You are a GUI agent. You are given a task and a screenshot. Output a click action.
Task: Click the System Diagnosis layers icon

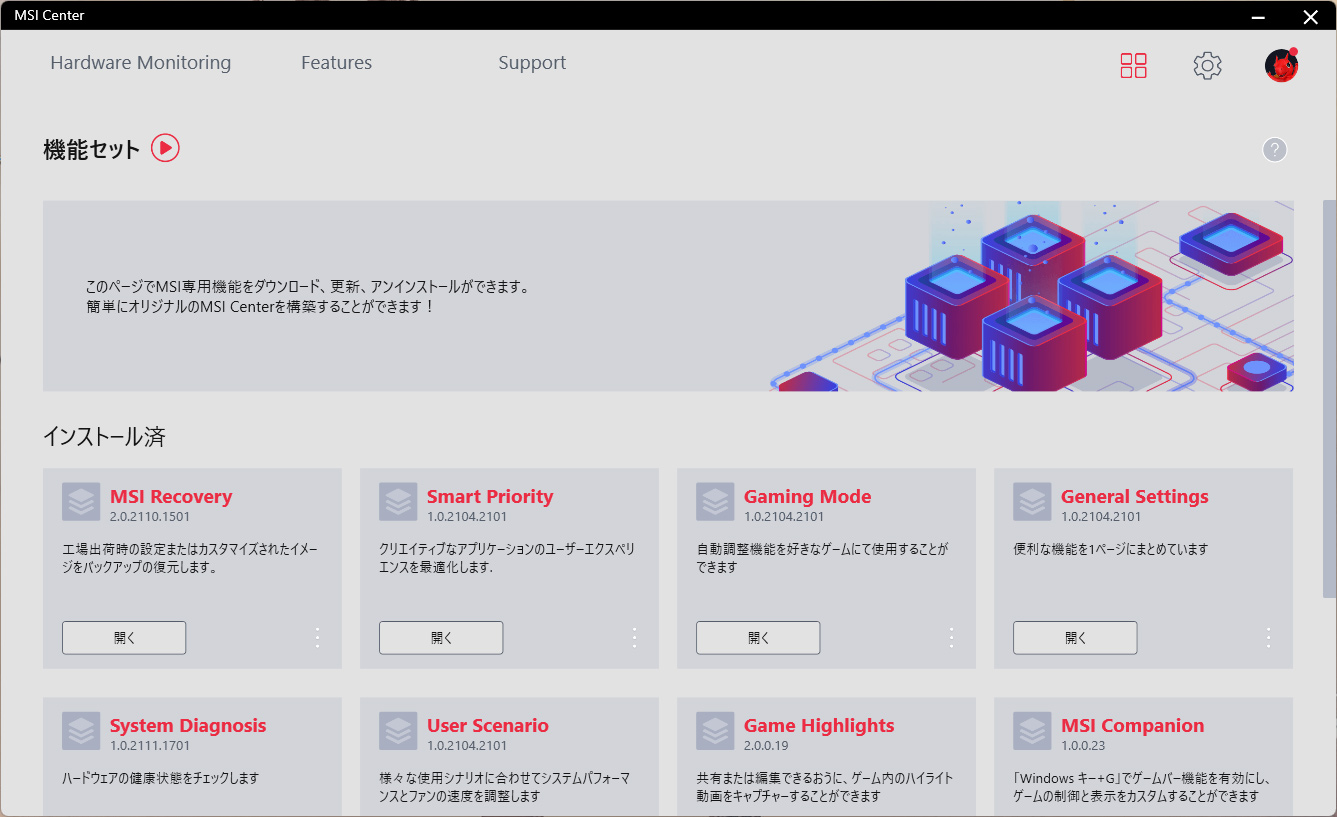click(x=81, y=731)
